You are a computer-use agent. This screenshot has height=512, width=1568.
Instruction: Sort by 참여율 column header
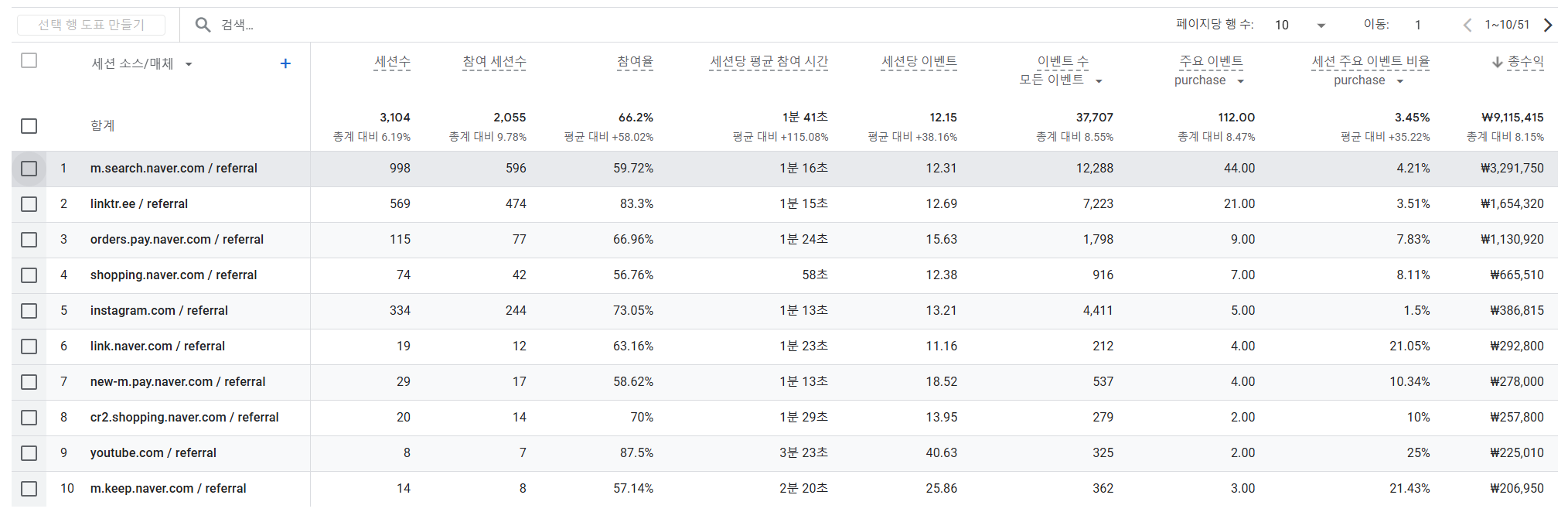(x=636, y=62)
